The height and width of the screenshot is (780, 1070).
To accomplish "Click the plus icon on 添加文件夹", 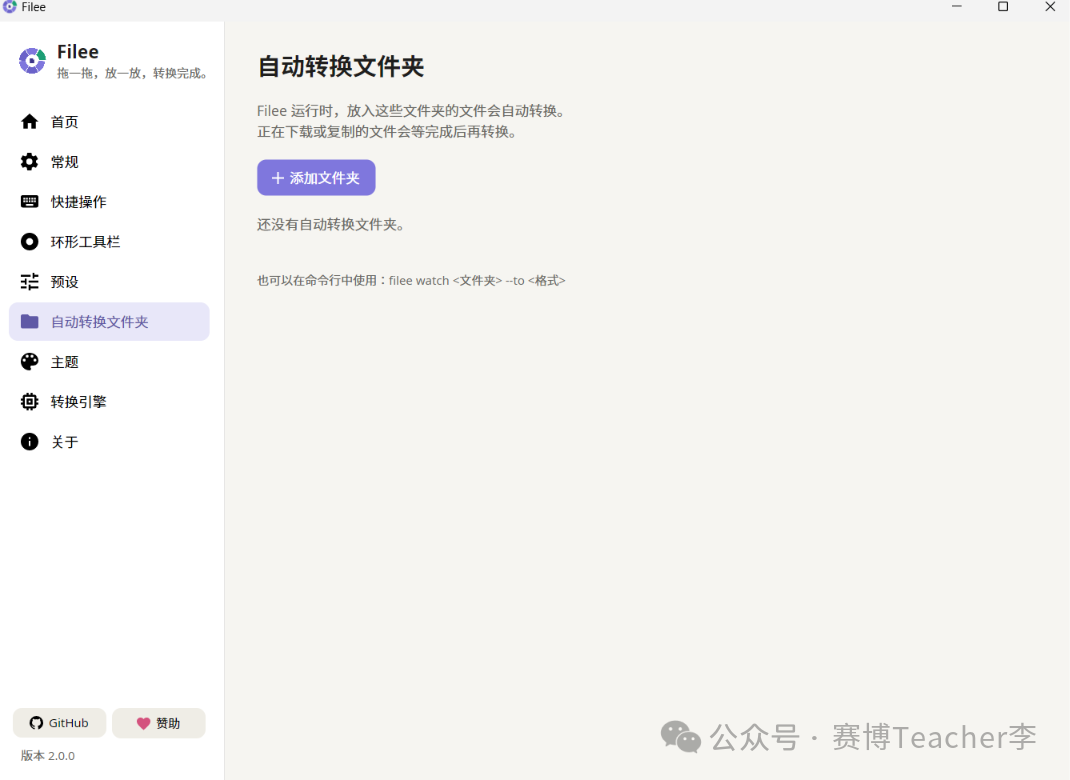I will [277, 178].
